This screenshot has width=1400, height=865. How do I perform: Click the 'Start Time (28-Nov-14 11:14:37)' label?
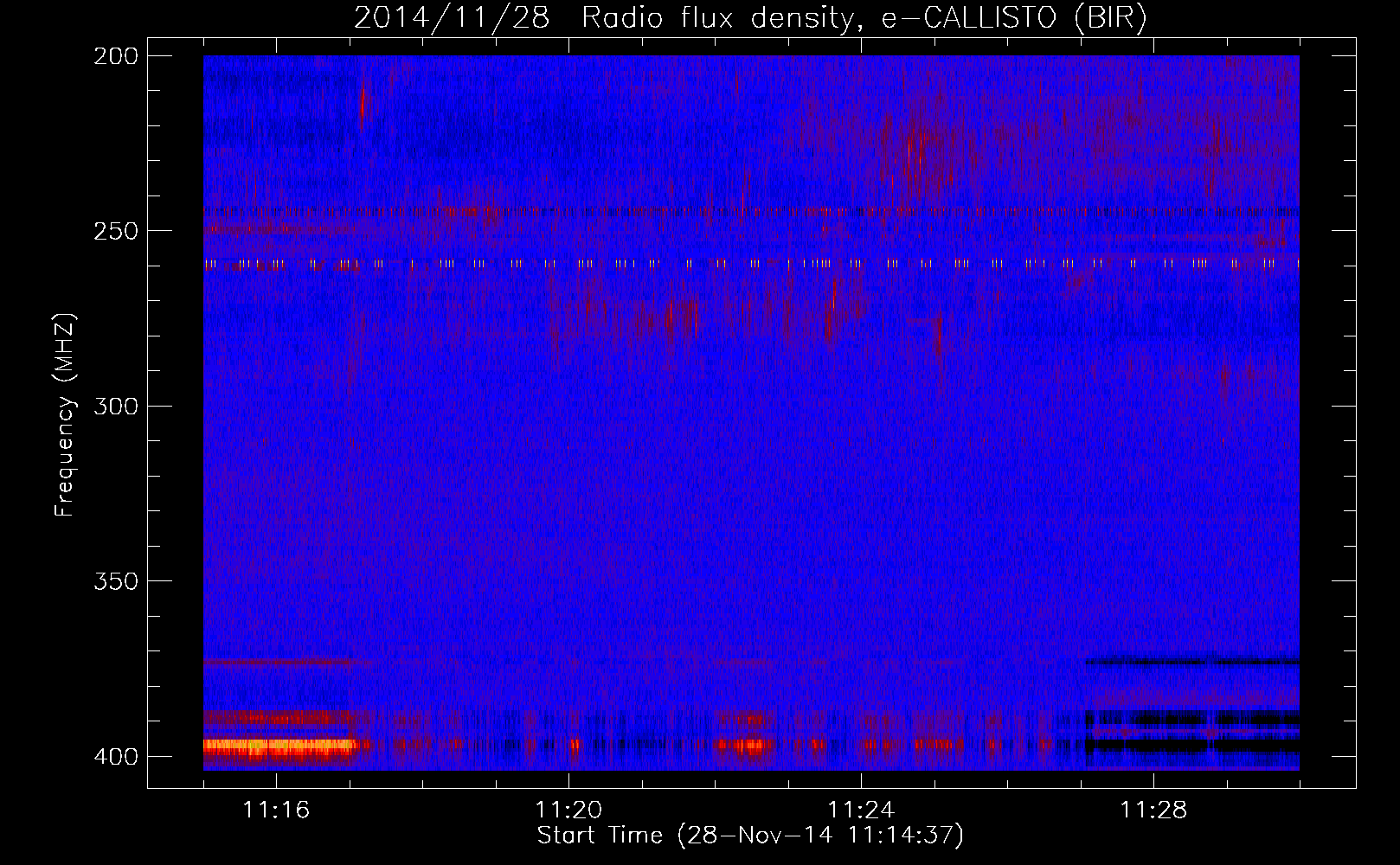click(x=750, y=836)
